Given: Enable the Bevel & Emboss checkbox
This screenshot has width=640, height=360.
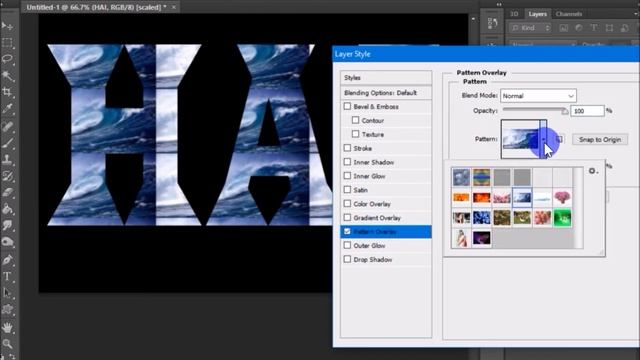Looking at the screenshot, I should point(347,106).
